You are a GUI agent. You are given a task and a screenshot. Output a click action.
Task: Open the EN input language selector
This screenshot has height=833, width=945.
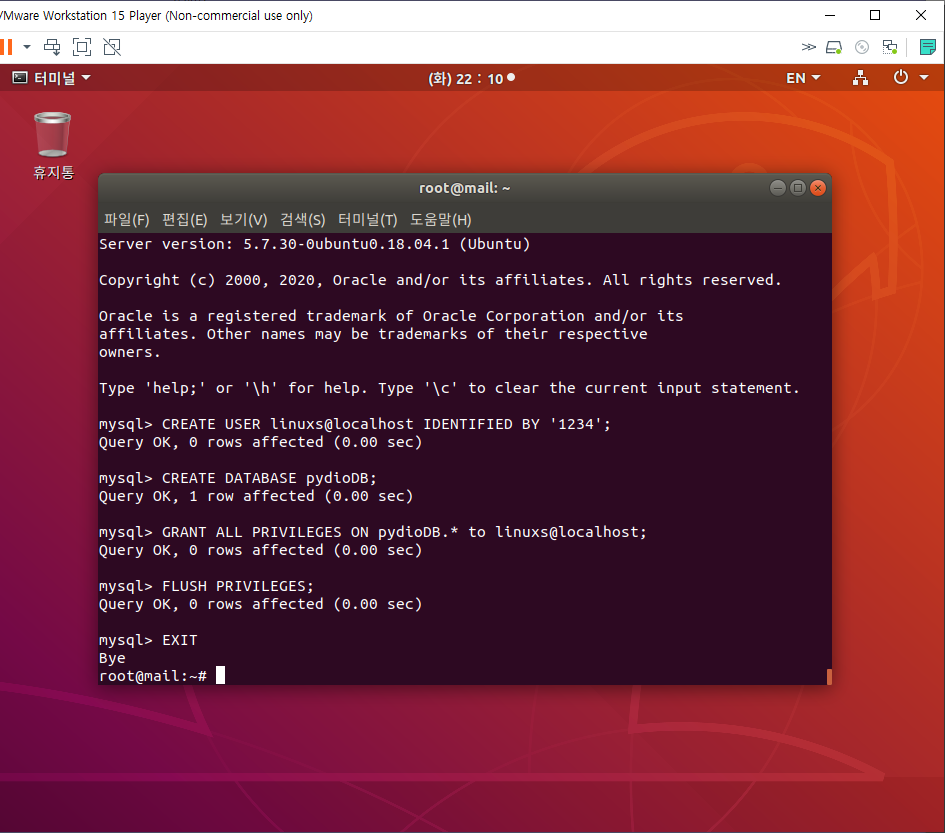pos(803,78)
